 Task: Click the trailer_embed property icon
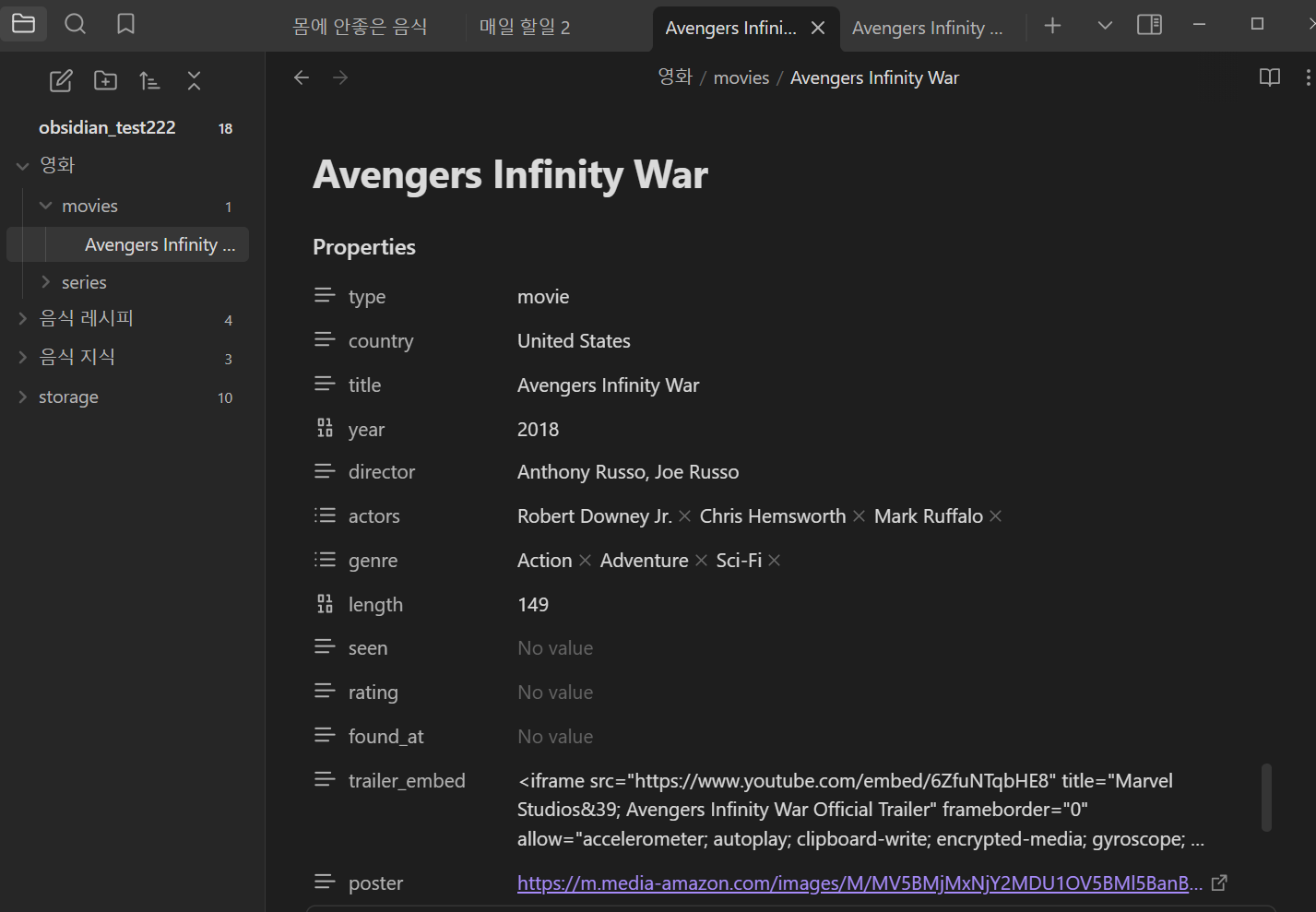(x=325, y=779)
